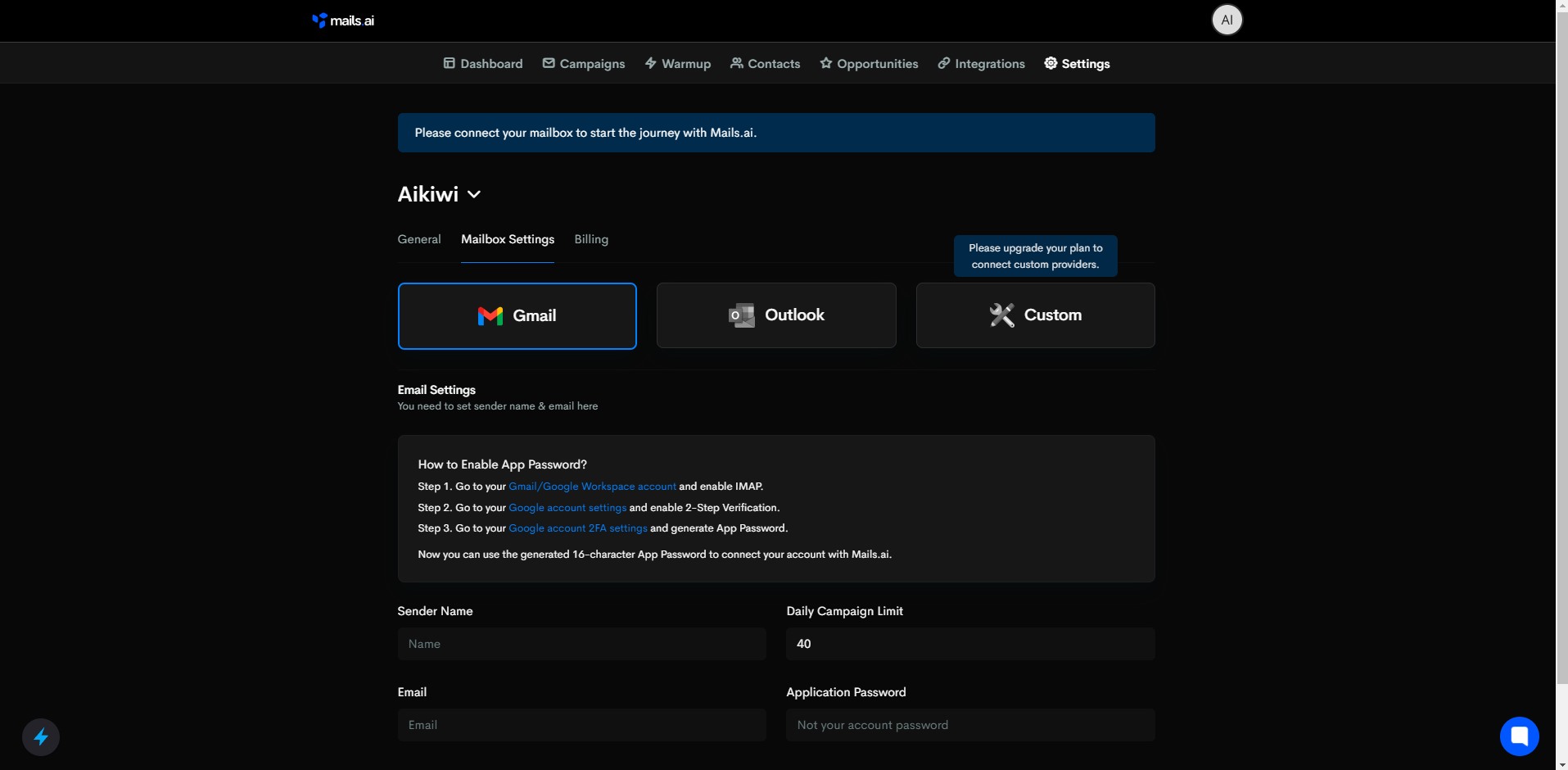The image size is (1568, 770).
Task: Expand the Aikiwi workspace dropdown chevron
Action: coord(474,194)
